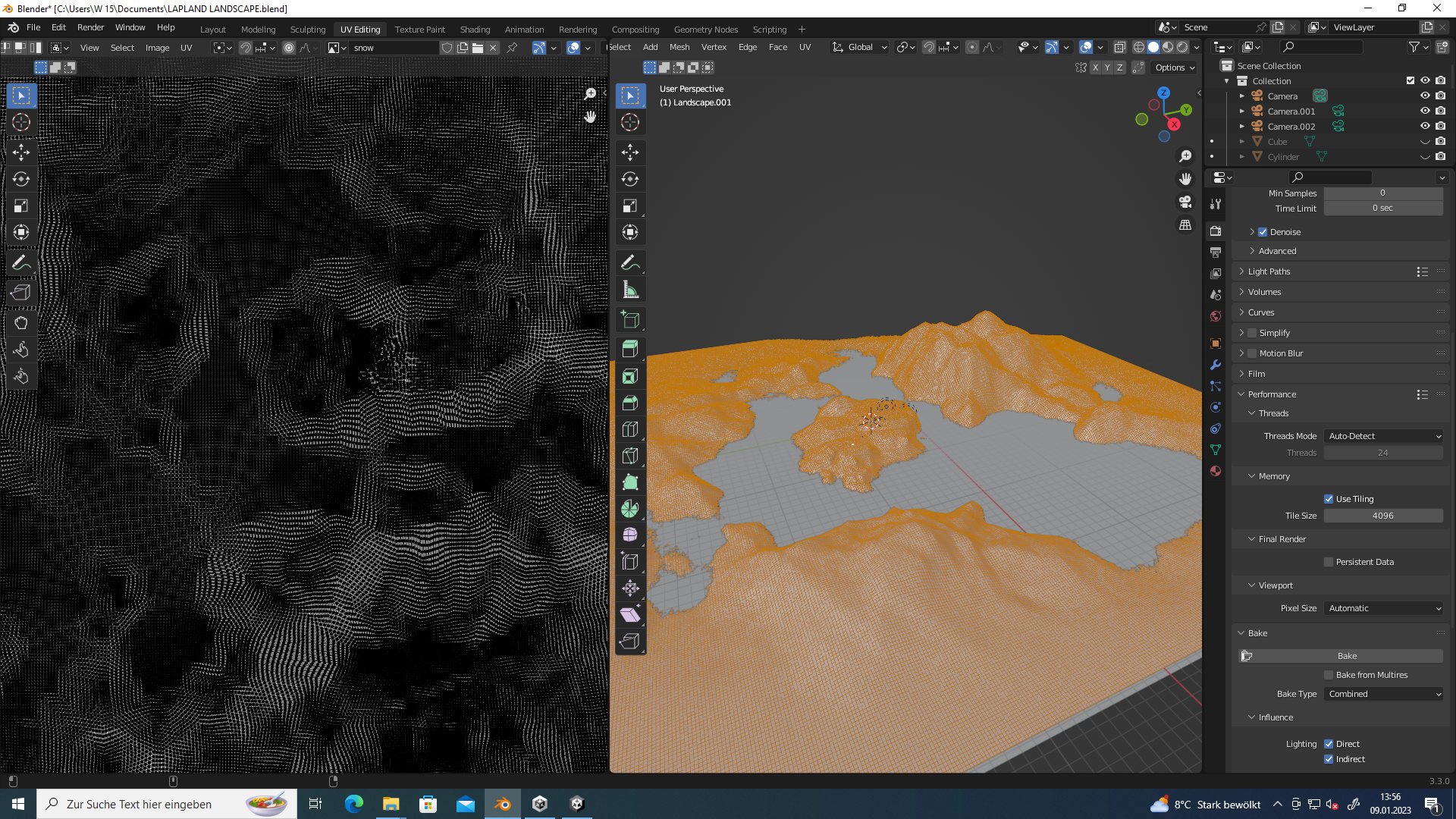Select the Edge Slide tool
The image size is (1456, 819).
click(630, 561)
